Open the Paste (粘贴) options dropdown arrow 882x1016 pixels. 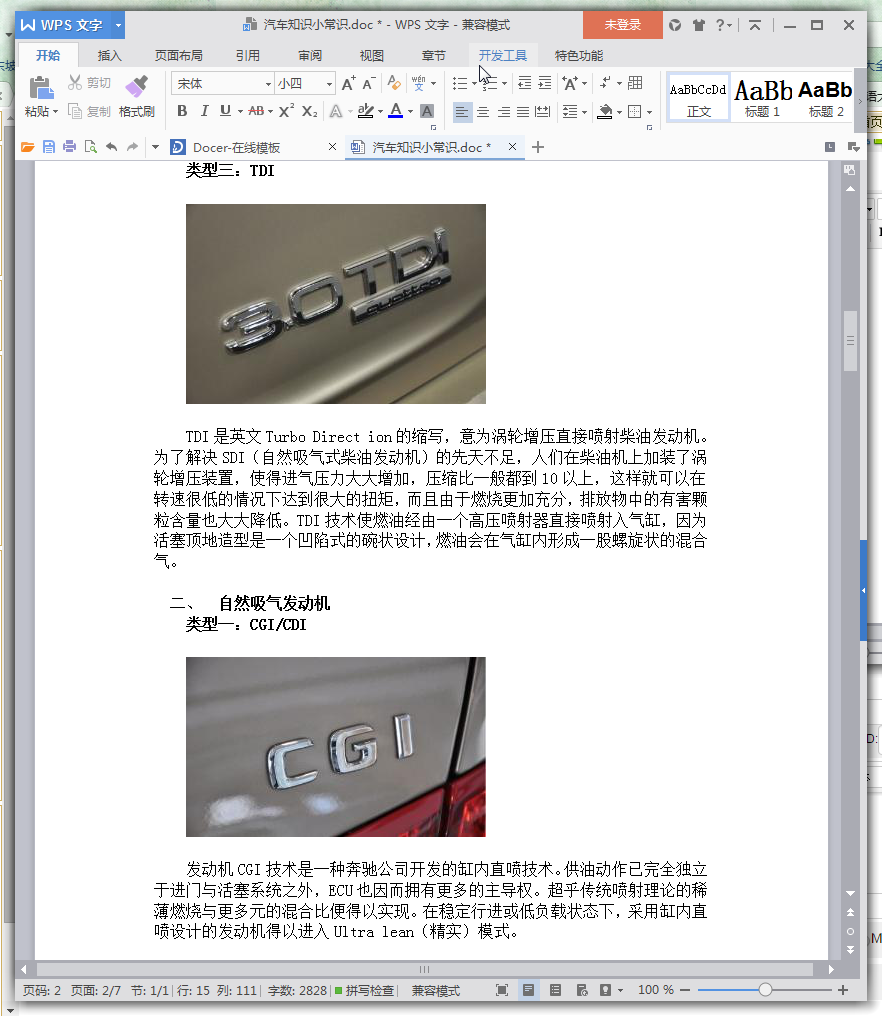click(56, 112)
